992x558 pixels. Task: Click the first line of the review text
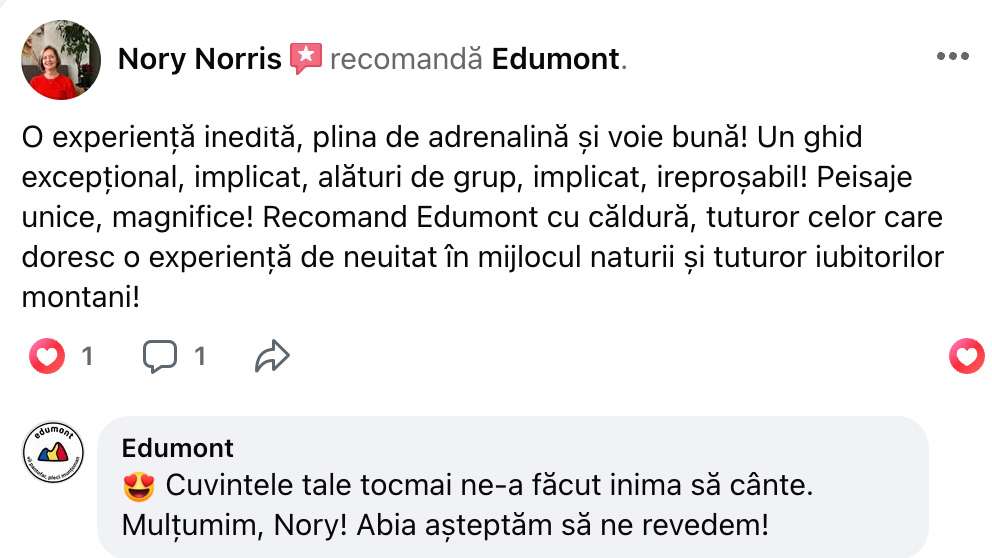click(440, 136)
